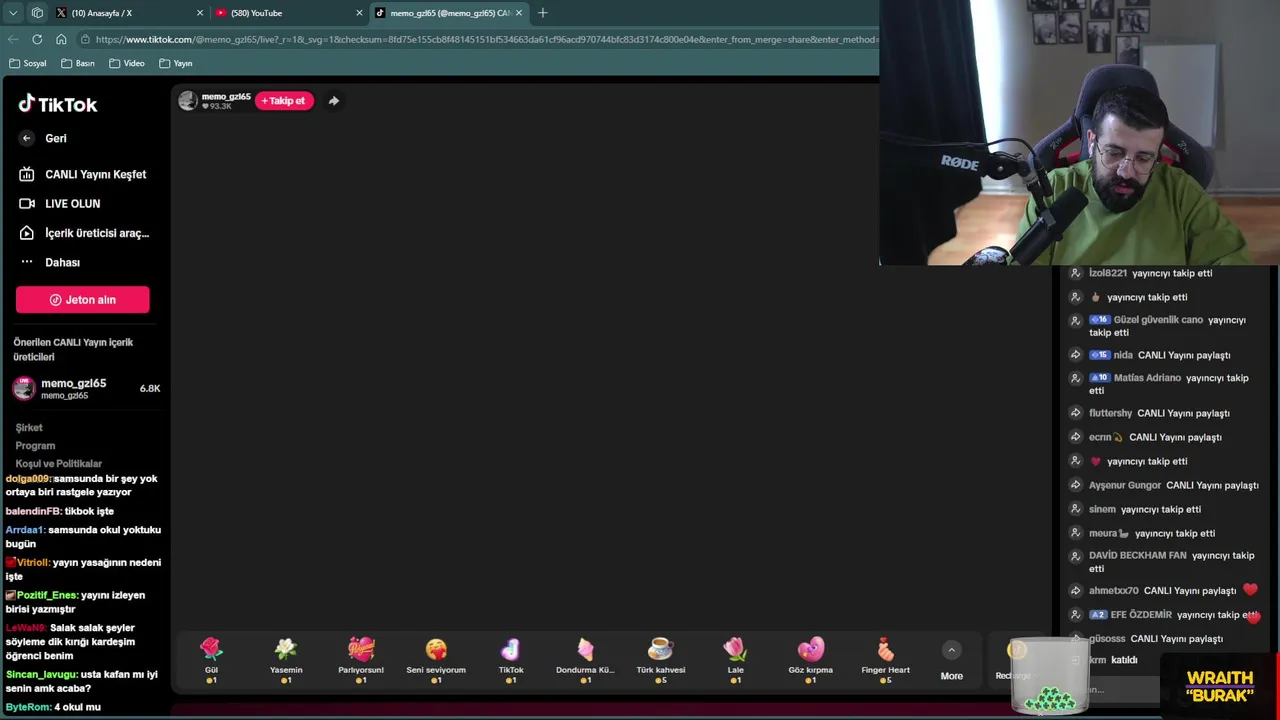Viewport: 1280px width, 720px height.
Task: Send the Gül gift
Action: coord(211,660)
